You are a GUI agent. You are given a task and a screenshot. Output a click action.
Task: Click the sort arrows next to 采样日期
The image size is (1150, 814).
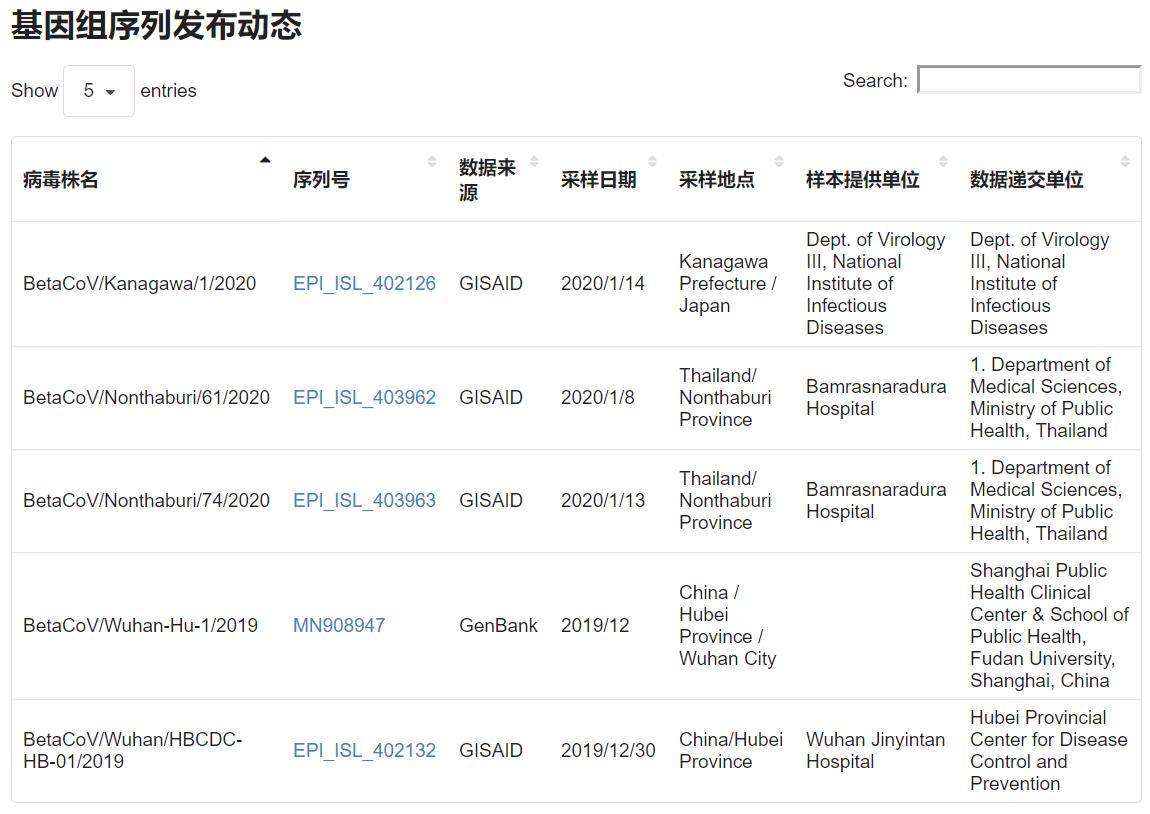(x=651, y=161)
